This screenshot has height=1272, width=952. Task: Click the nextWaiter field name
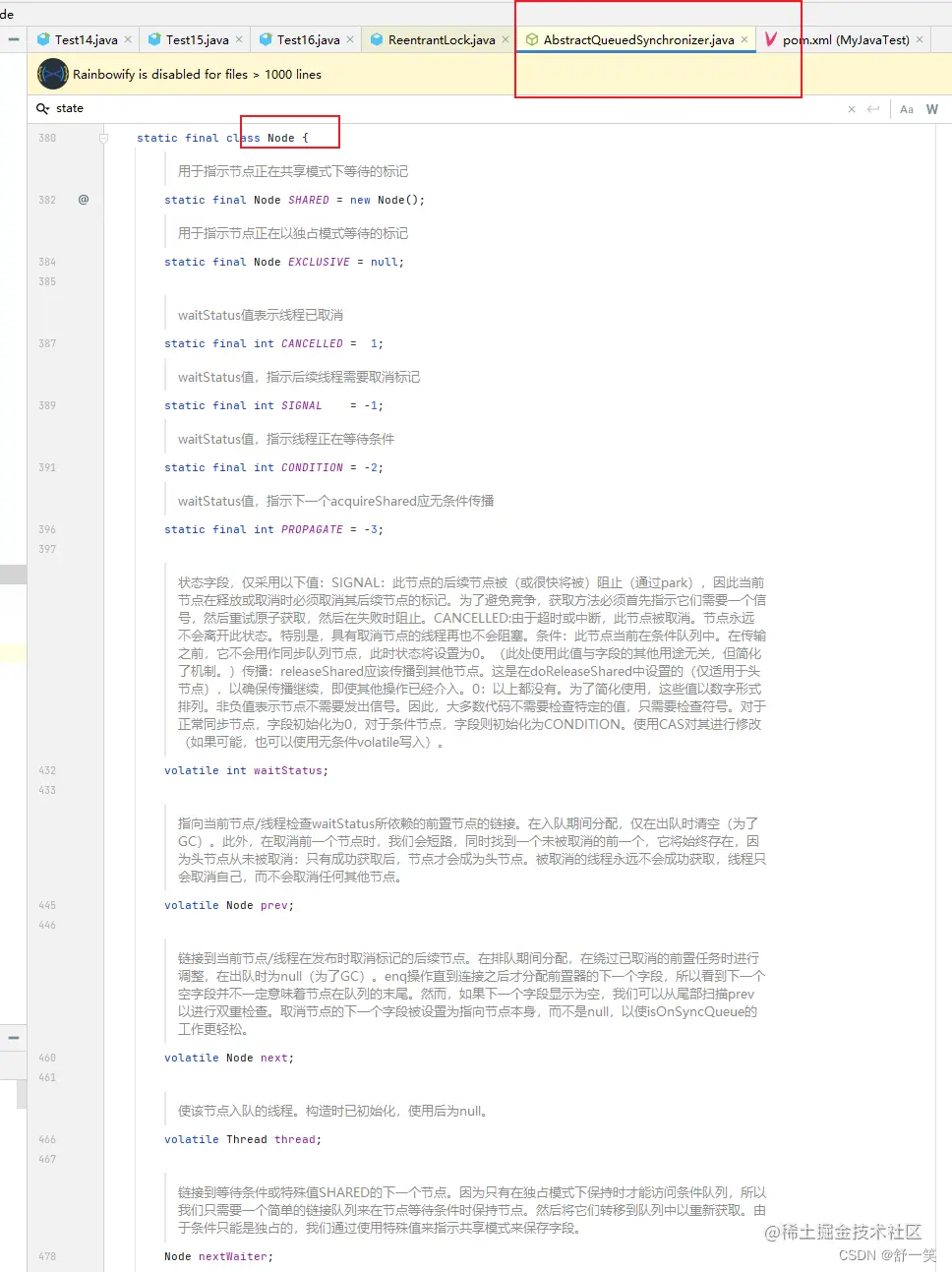[233, 1257]
